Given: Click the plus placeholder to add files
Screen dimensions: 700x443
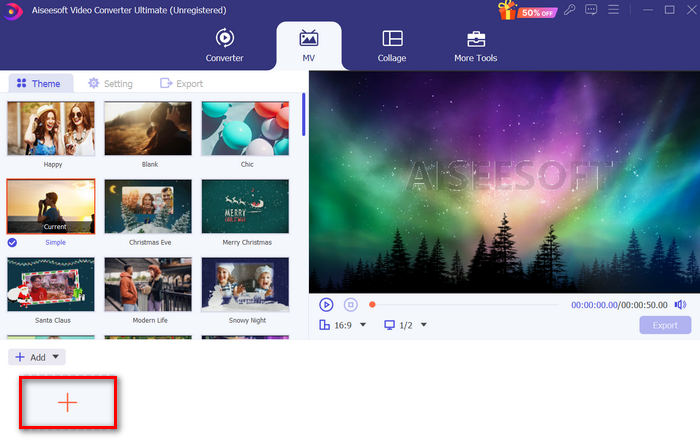Looking at the screenshot, I should pyautogui.click(x=68, y=402).
